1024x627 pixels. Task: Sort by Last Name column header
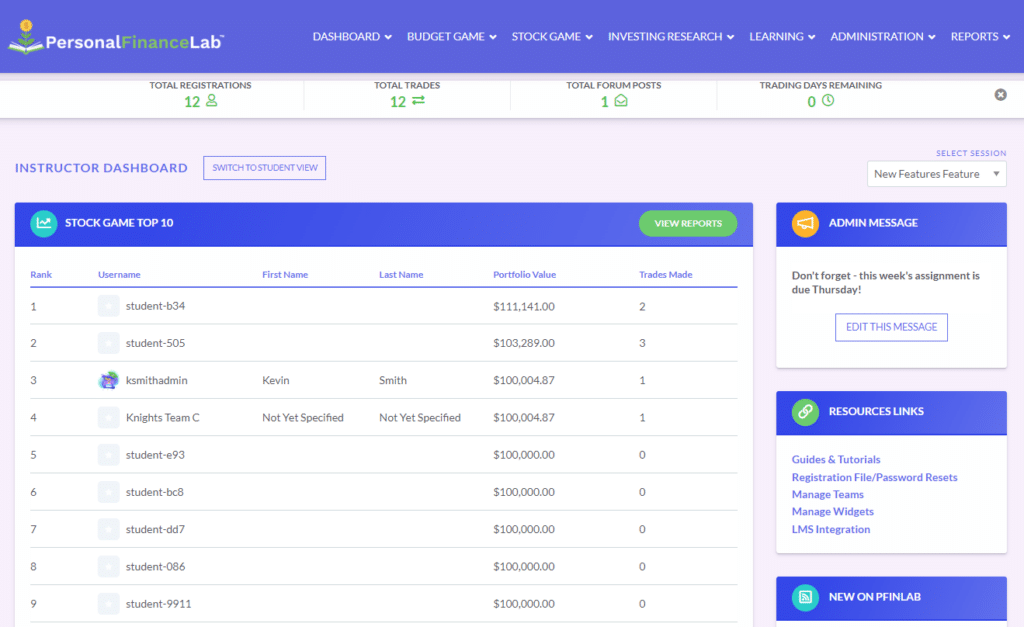click(x=401, y=274)
